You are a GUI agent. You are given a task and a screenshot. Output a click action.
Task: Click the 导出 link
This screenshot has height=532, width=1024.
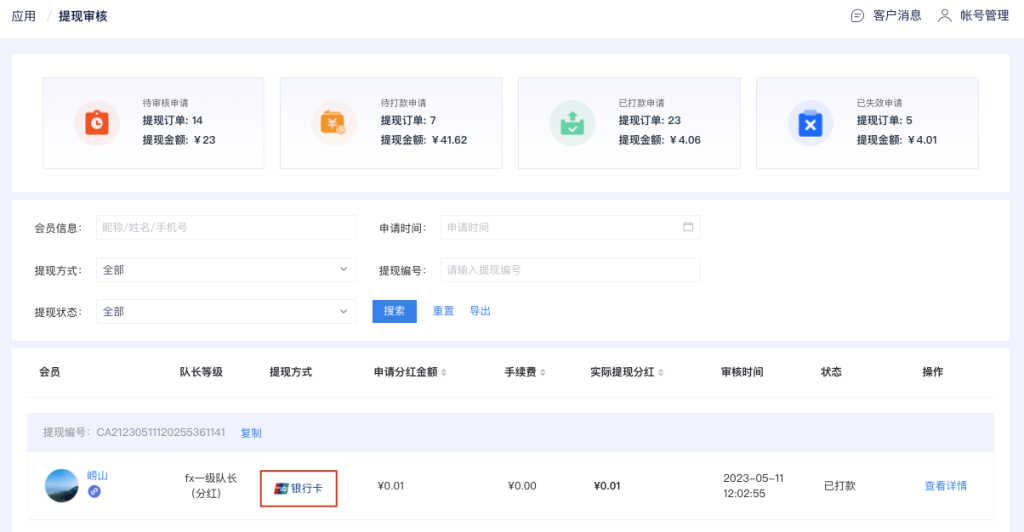tap(480, 311)
